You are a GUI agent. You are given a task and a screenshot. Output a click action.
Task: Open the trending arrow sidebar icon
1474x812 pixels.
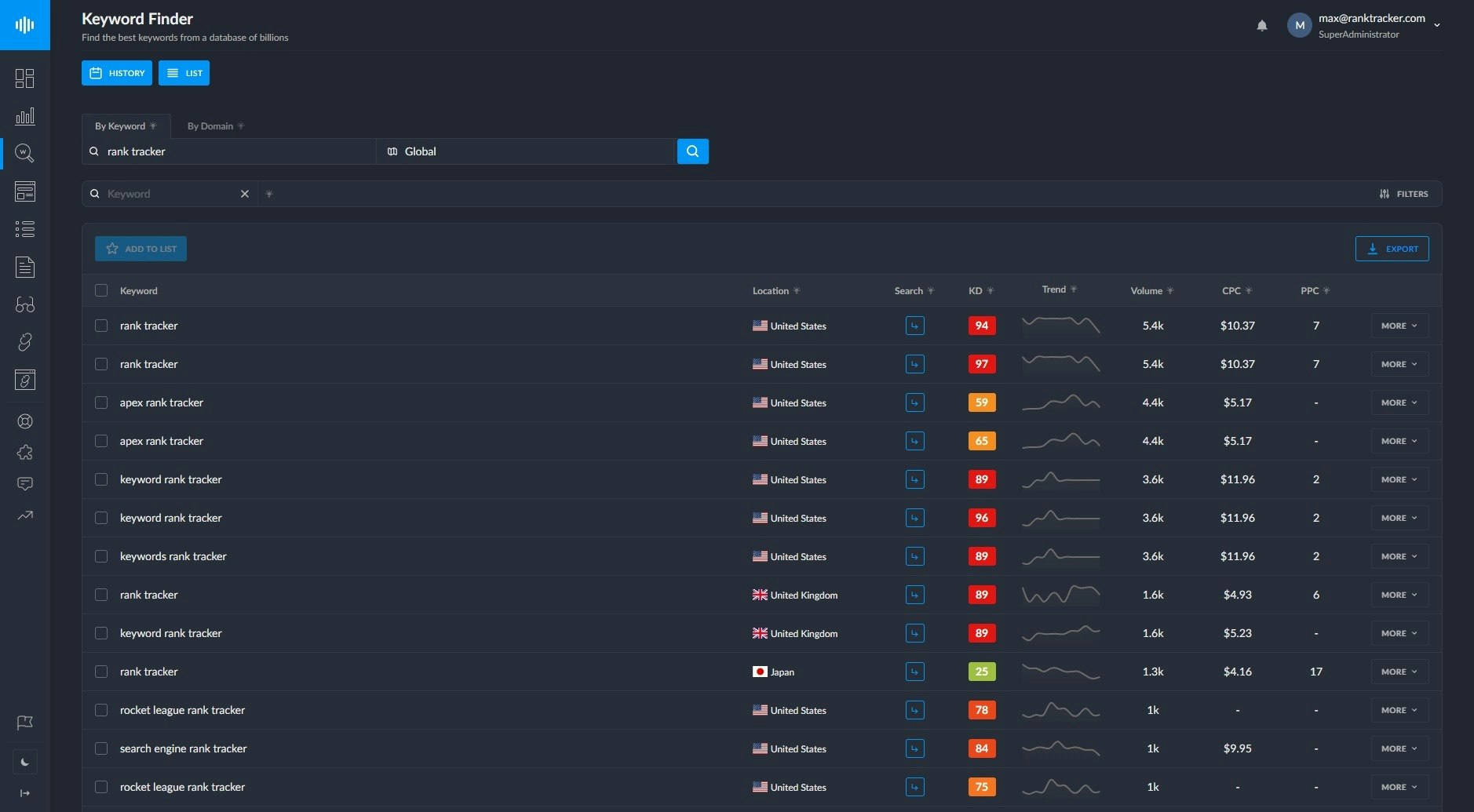(25, 515)
